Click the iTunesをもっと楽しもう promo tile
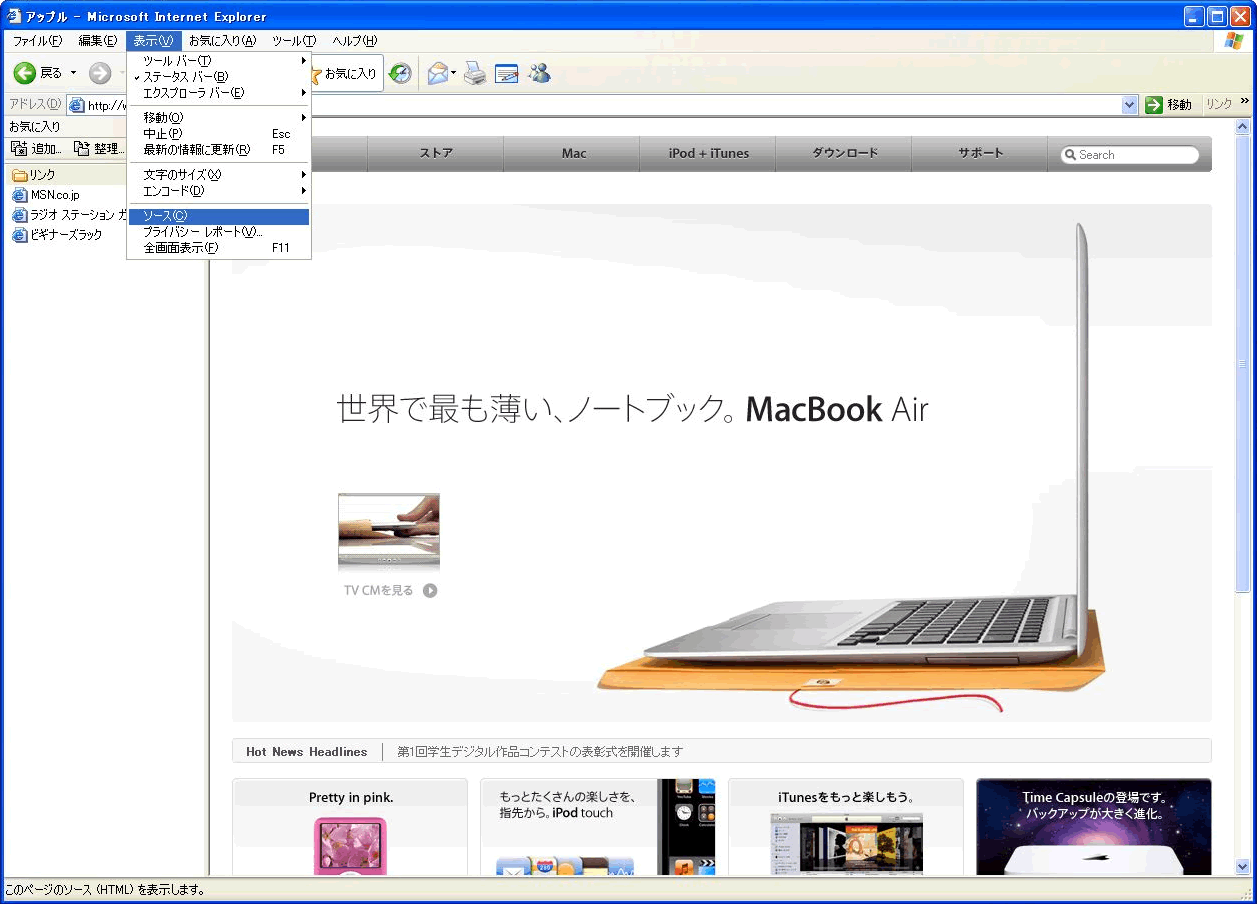This screenshot has width=1257, height=904. (x=846, y=828)
